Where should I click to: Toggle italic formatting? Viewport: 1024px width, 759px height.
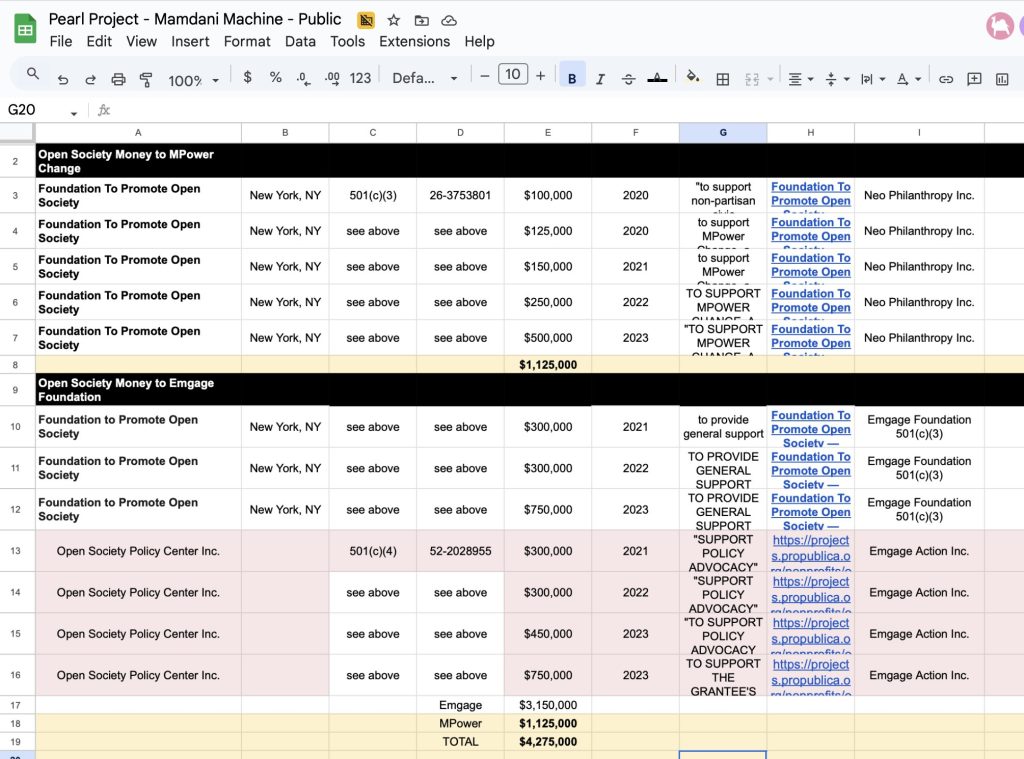pyautogui.click(x=600, y=79)
